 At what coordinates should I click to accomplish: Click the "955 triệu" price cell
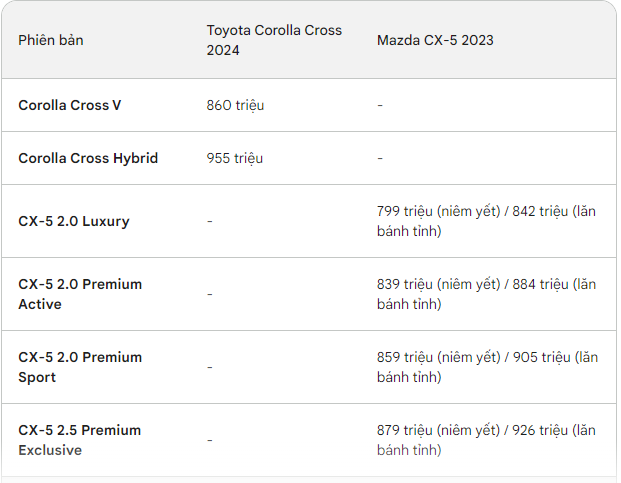pyautogui.click(x=236, y=158)
